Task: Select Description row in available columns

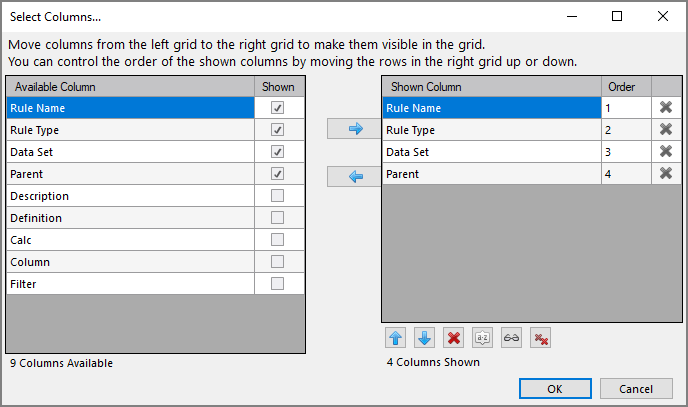Action: tap(130, 196)
